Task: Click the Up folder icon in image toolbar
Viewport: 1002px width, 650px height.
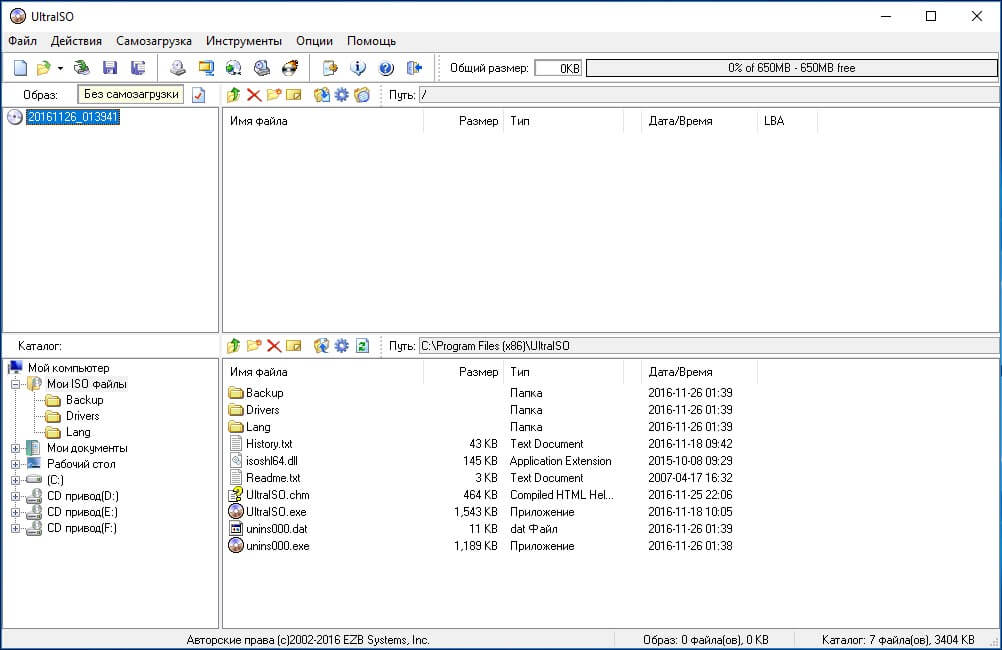Action: pyautogui.click(x=233, y=95)
